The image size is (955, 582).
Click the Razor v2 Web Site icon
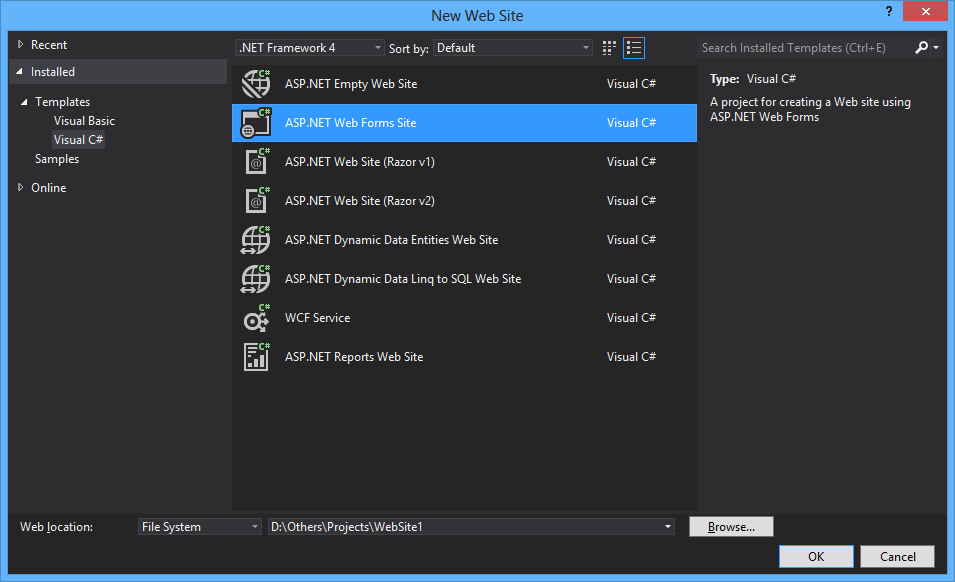coord(256,201)
